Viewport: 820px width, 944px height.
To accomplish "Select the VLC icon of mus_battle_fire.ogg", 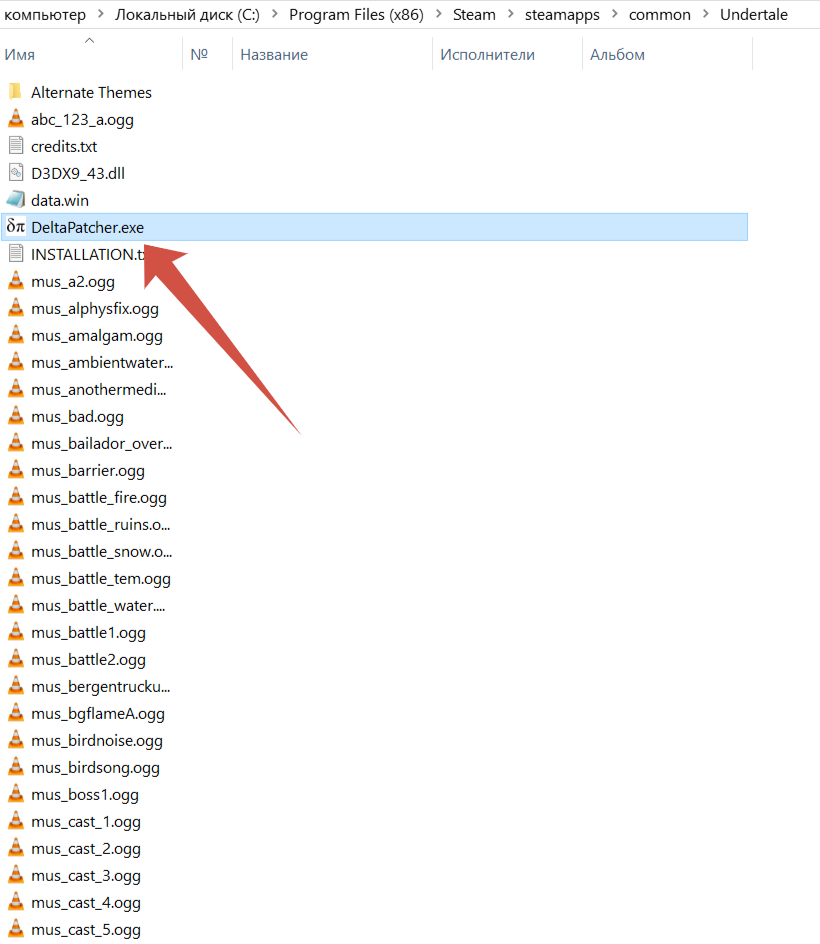I will click(x=16, y=497).
